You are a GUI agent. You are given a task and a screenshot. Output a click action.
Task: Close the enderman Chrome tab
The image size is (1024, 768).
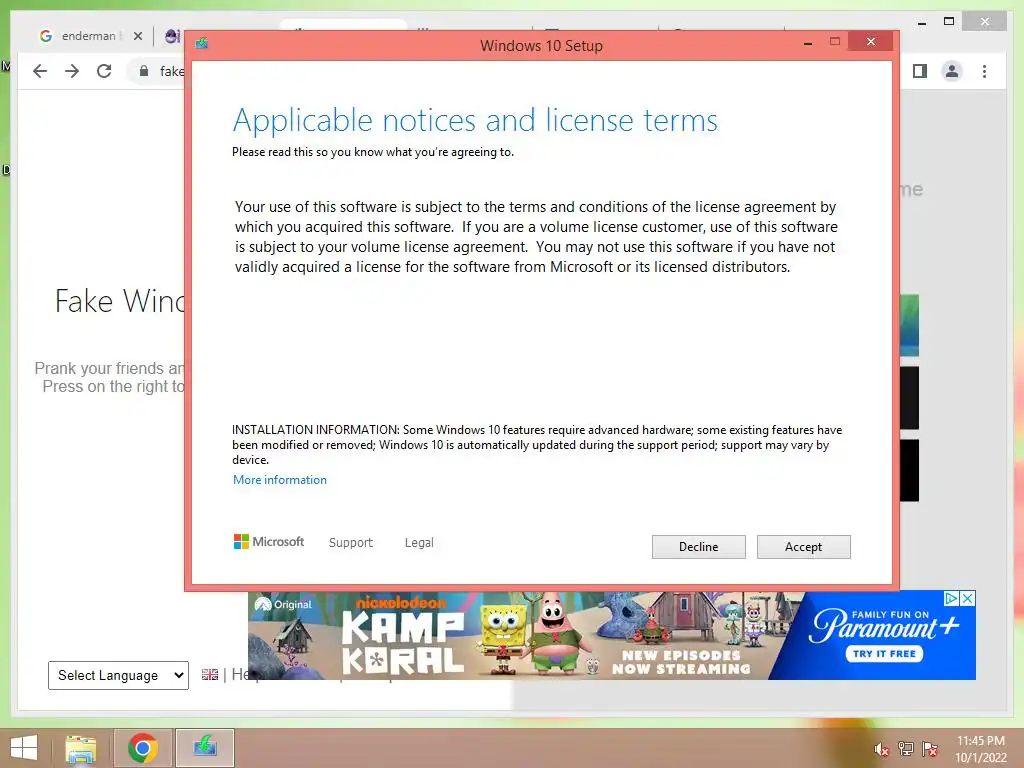[x=138, y=36]
